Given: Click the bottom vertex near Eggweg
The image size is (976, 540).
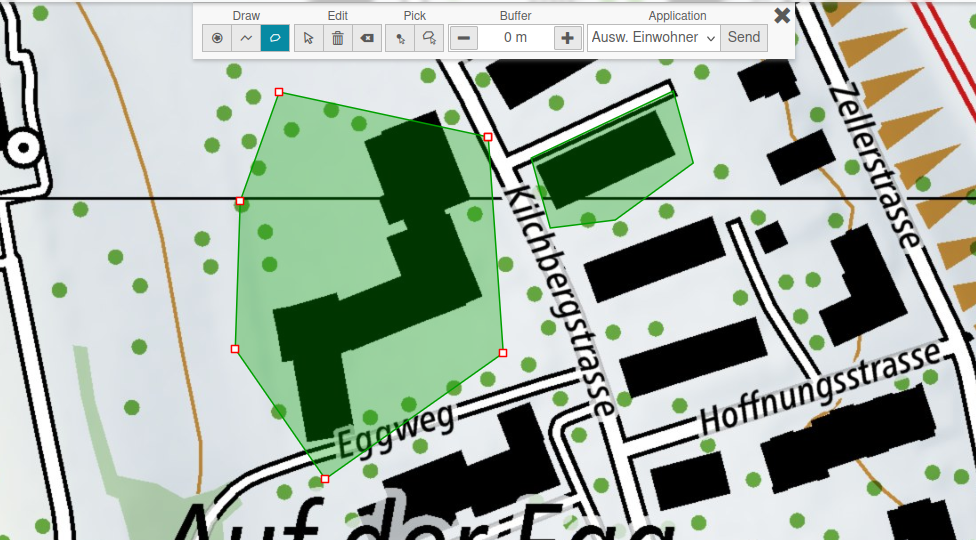Looking at the screenshot, I should coord(325,479).
